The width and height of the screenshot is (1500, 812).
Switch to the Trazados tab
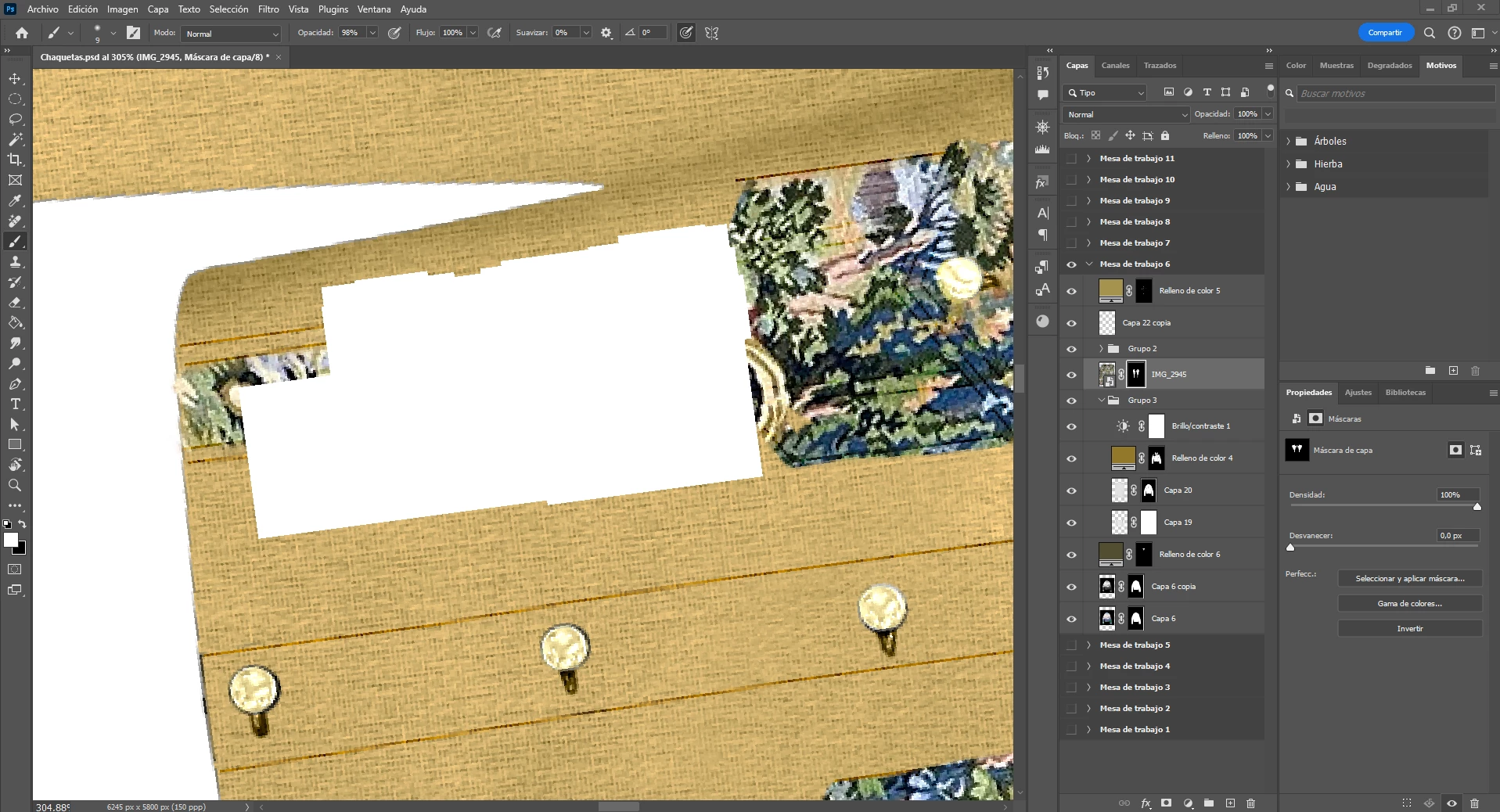click(1160, 66)
